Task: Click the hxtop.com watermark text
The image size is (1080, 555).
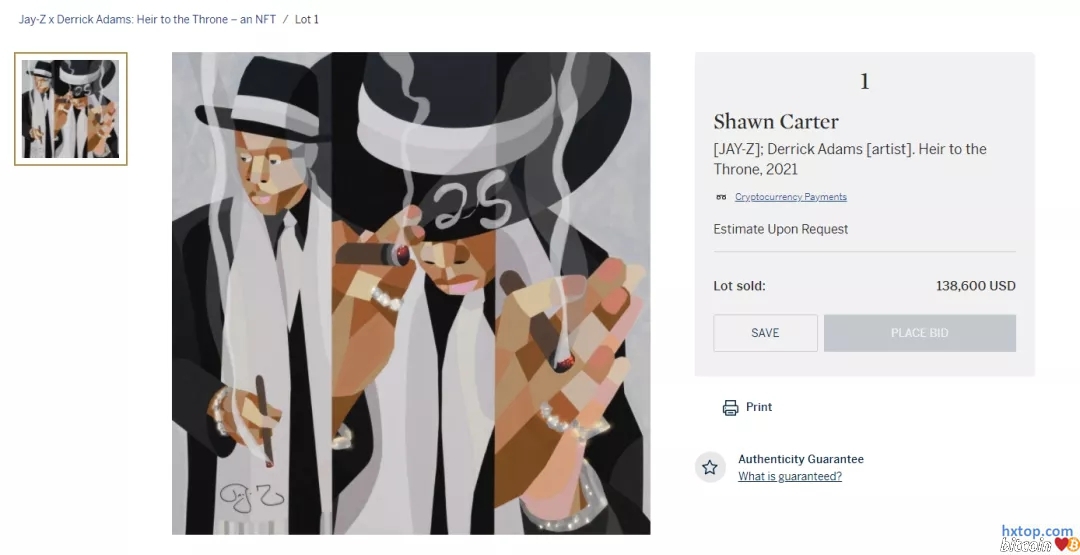Action: pos(1036,531)
